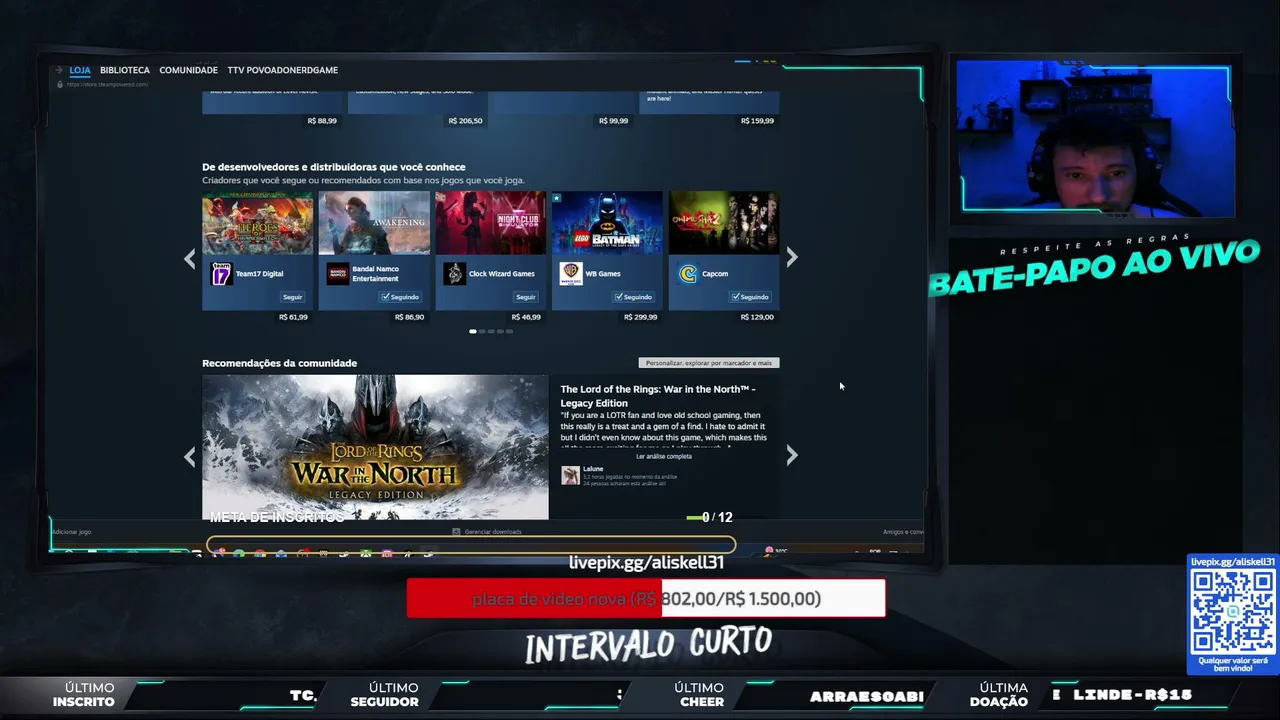This screenshot has height=720, width=1280.
Task: Follow Team17 Digital with the Seguir button
Action: 292,297
